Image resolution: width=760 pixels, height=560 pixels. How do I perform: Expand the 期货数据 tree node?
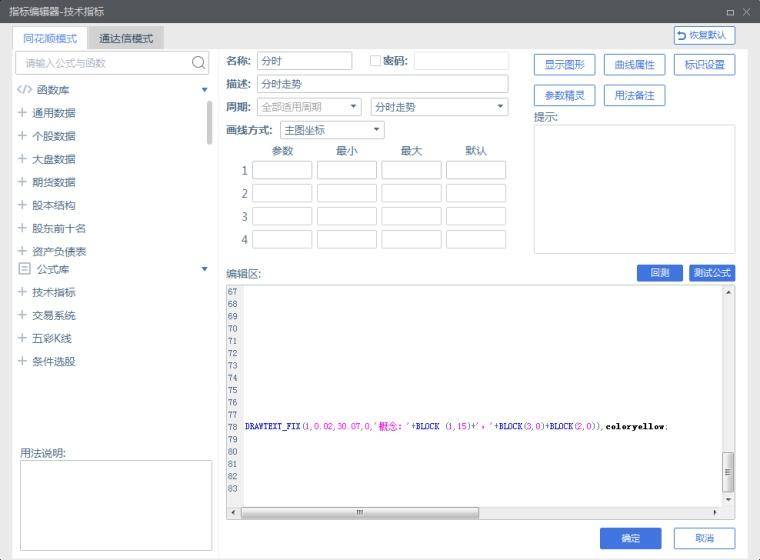click(22, 182)
